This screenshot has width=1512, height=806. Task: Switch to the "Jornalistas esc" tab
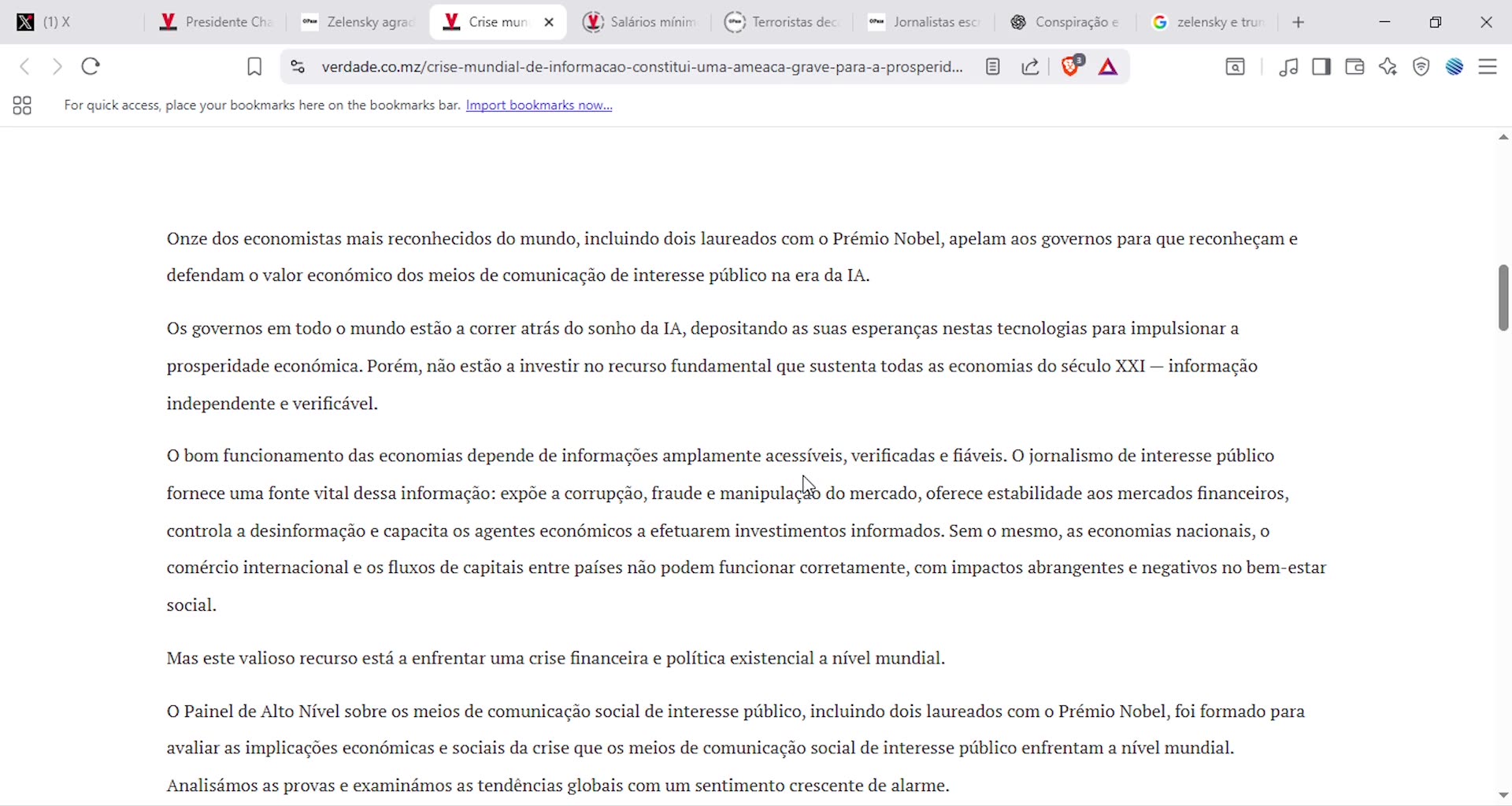[923, 23]
